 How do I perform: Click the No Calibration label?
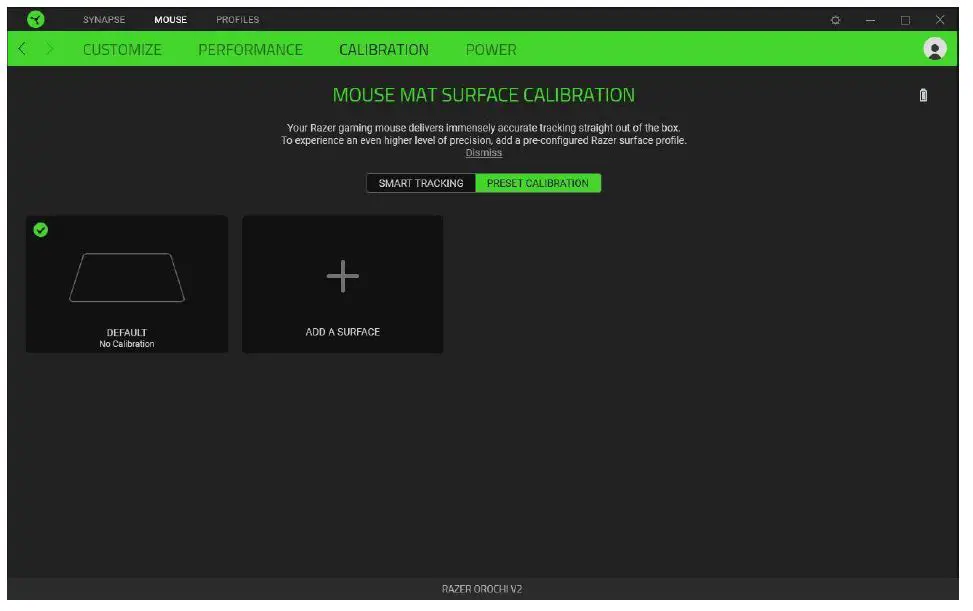pyautogui.click(x=128, y=346)
